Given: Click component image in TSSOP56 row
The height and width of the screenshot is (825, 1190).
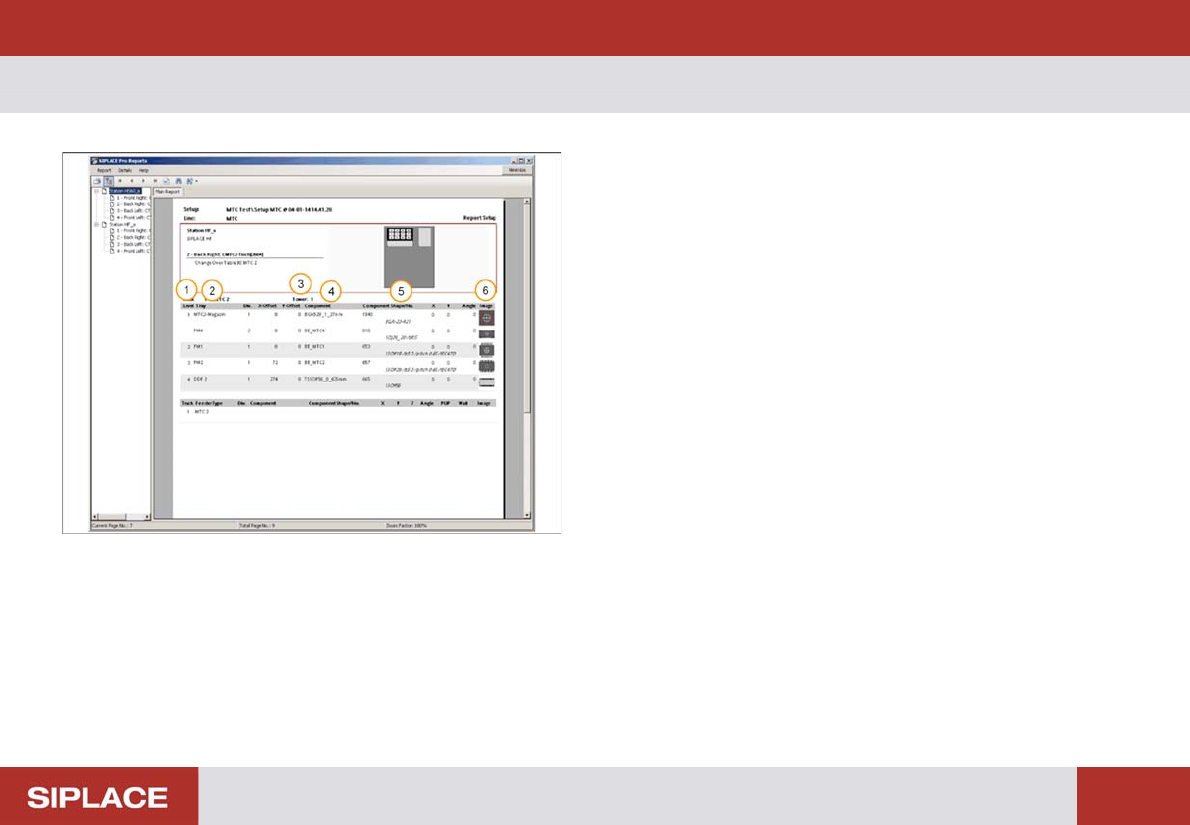Looking at the screenshot, I should point(487,382).
